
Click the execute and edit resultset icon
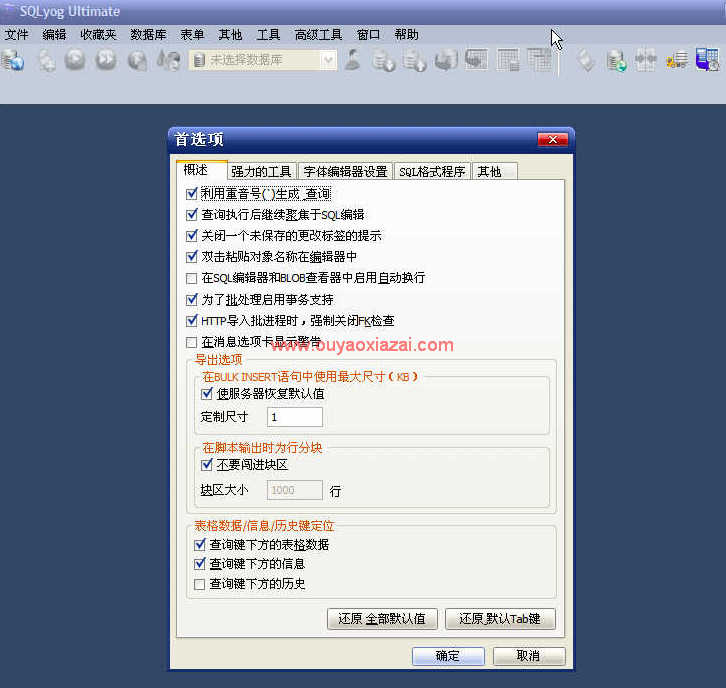click(138, 60)
